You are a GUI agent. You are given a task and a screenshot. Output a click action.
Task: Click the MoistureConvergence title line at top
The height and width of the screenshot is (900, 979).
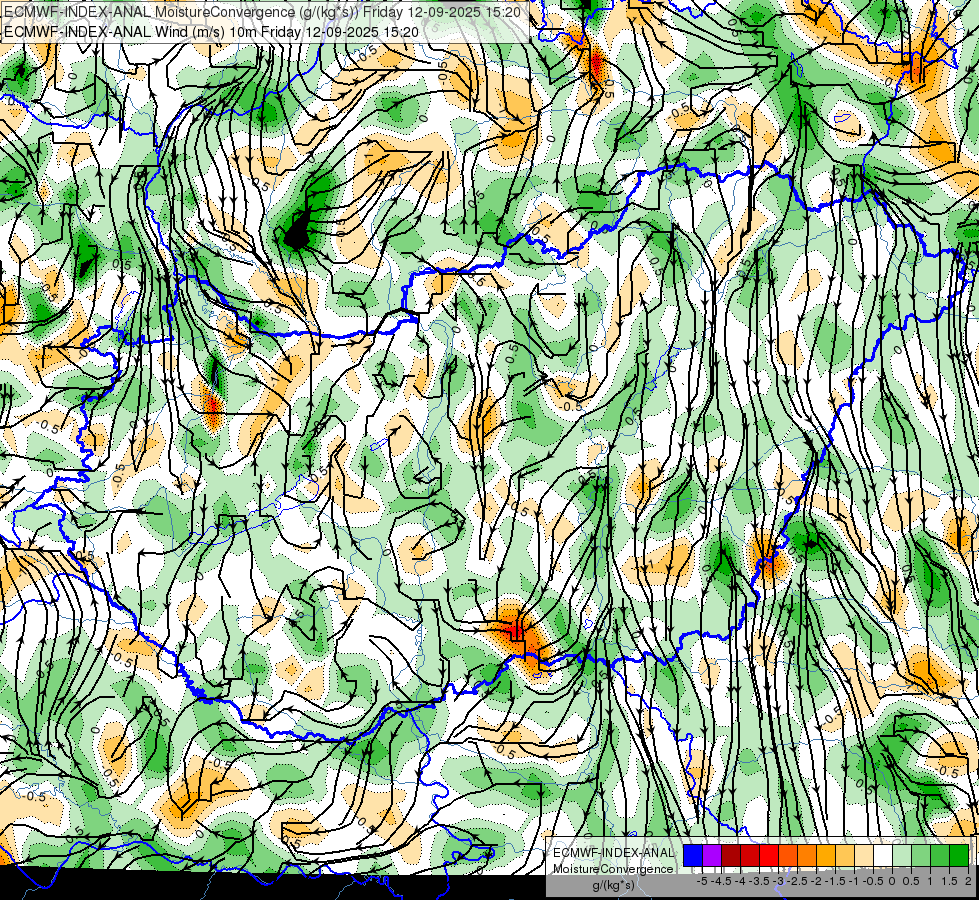[x=262, y=12]
